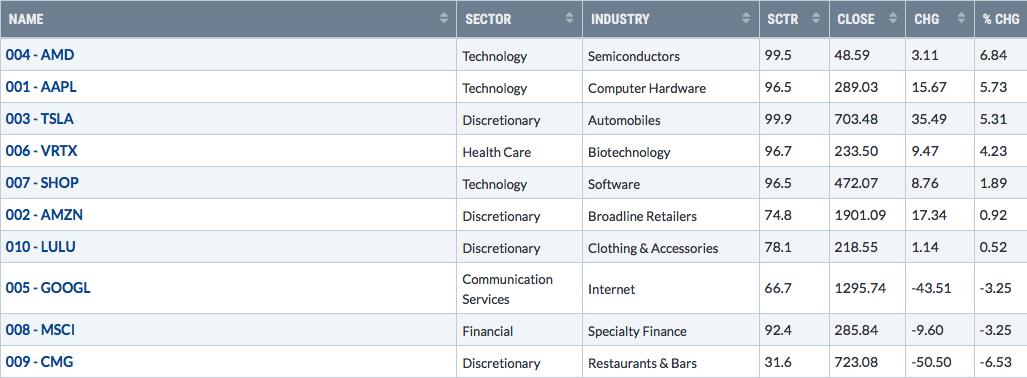
Task: Click the INDUSTRY column header text
Action: (620, 19)
